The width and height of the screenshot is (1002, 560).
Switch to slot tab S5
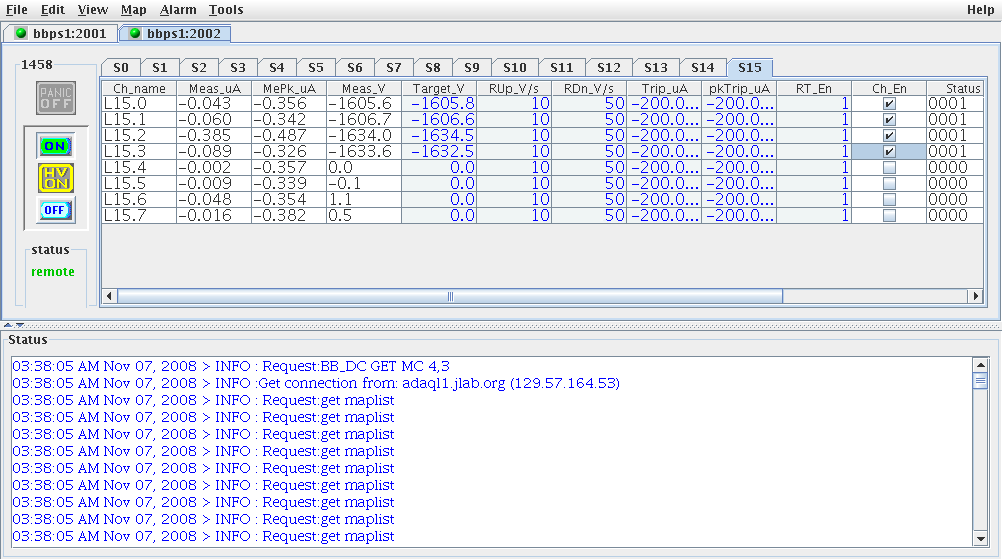(x=316, y=67)
